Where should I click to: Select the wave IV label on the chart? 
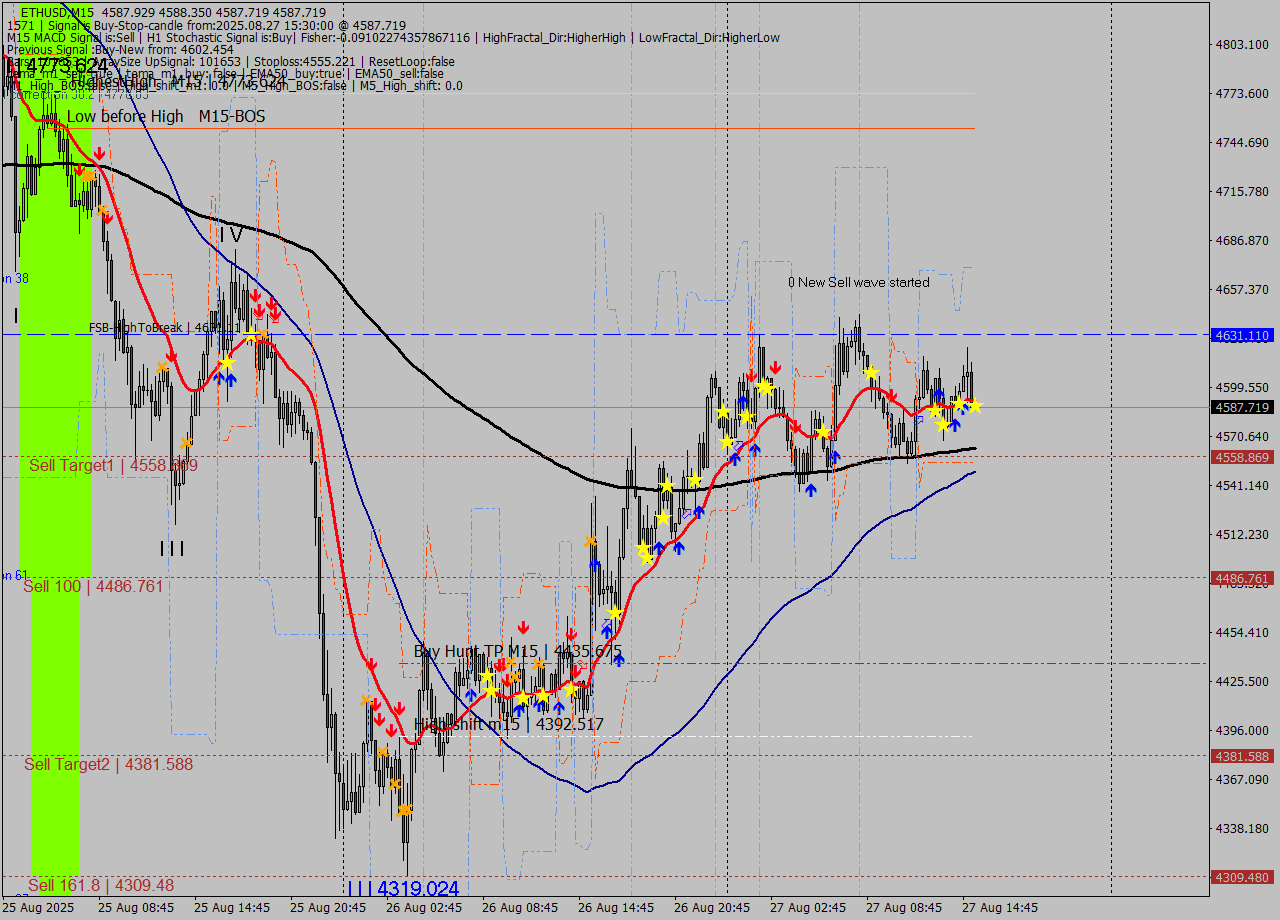point(231,235)
